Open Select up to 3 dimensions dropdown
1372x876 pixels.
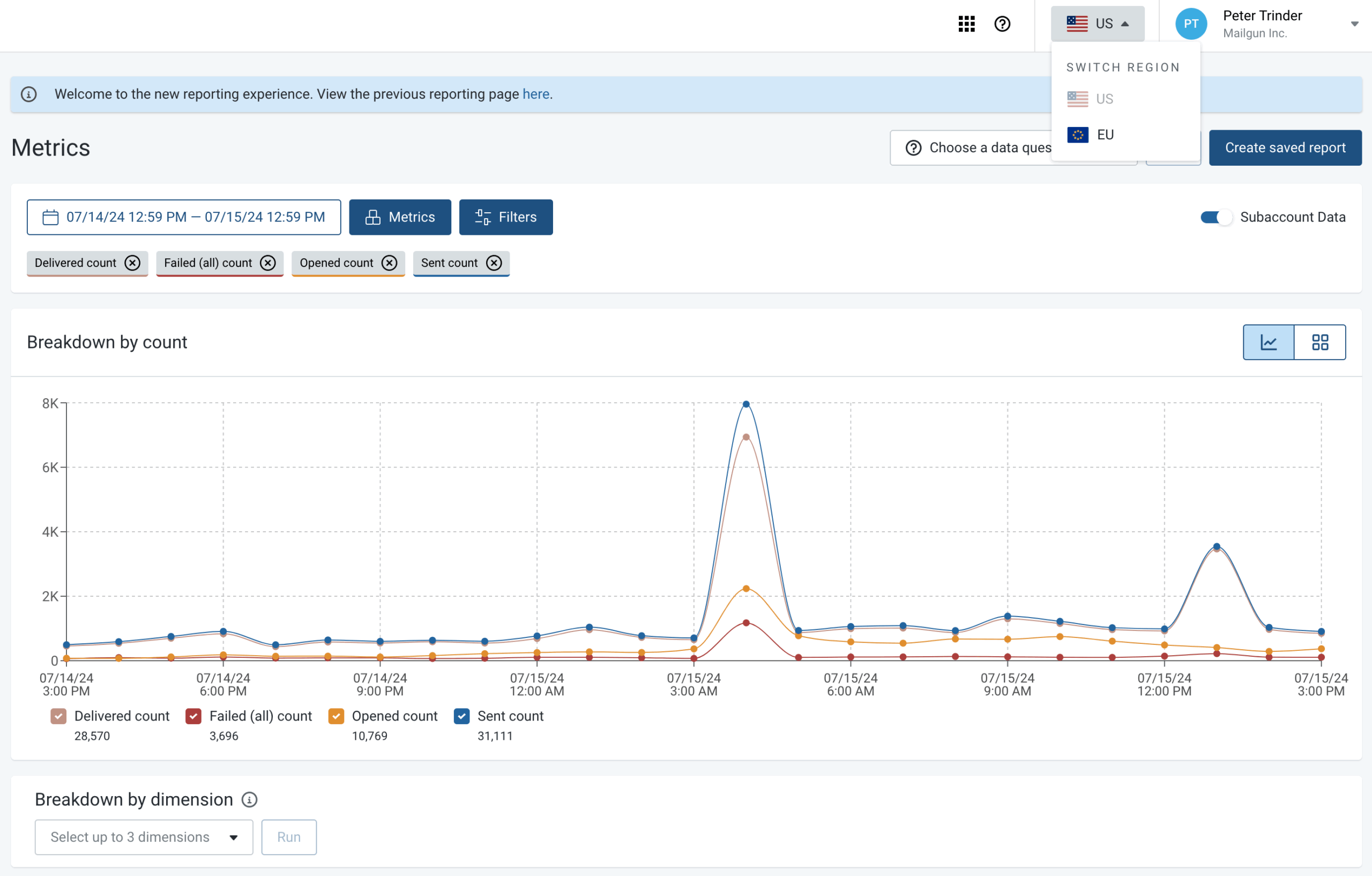tap(144, 837)
